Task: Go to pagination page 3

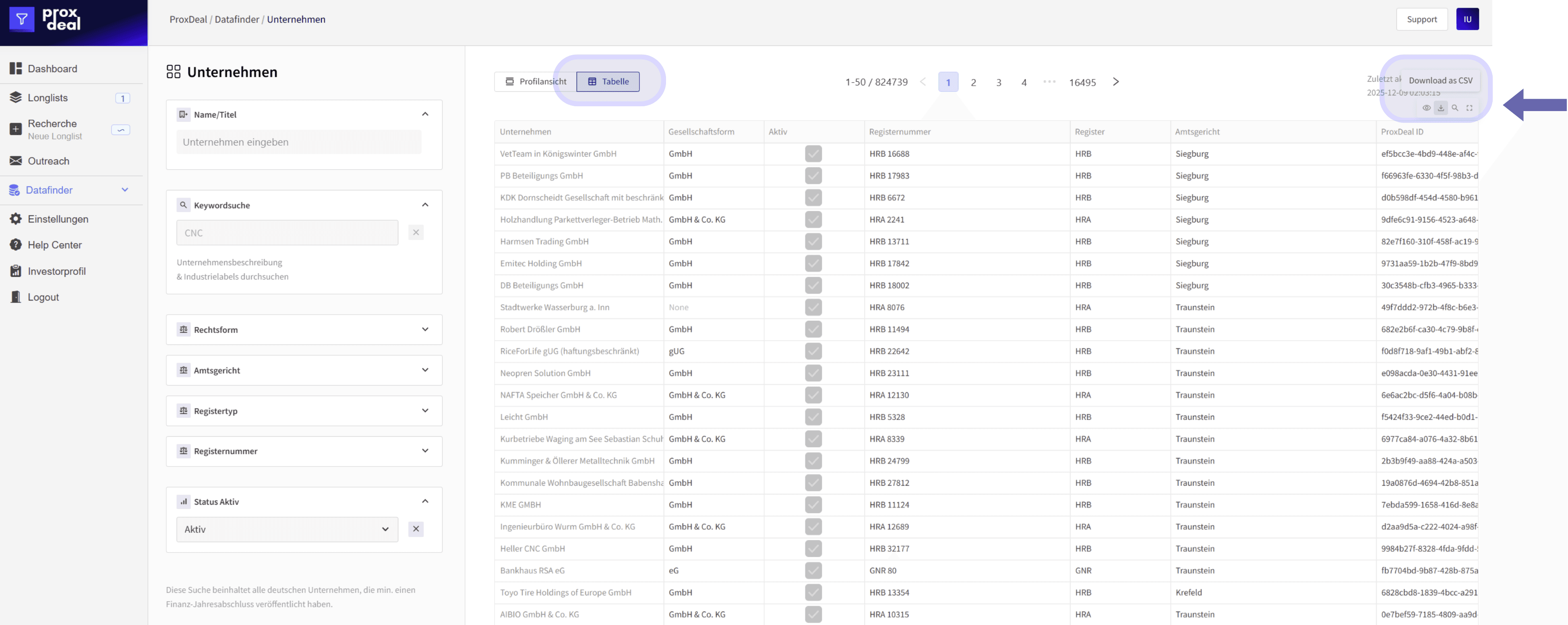Action: pos(998,82)
